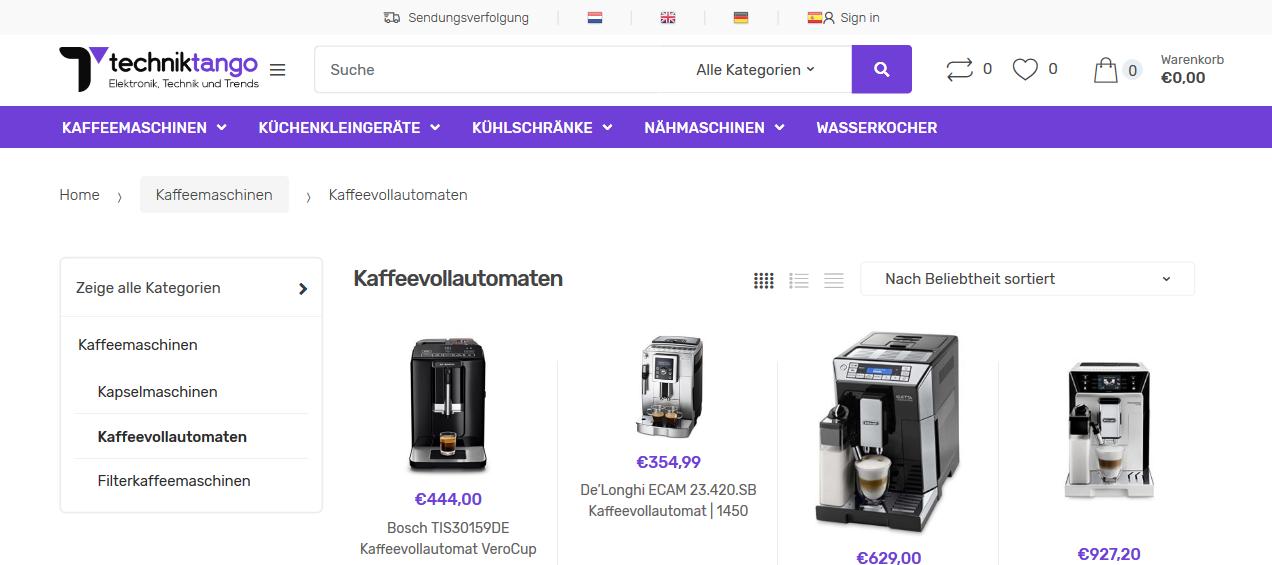Select the small grid view layout
Viewport: 1272px width, 565px height.
pyautogui.click(x=764, y=281)
